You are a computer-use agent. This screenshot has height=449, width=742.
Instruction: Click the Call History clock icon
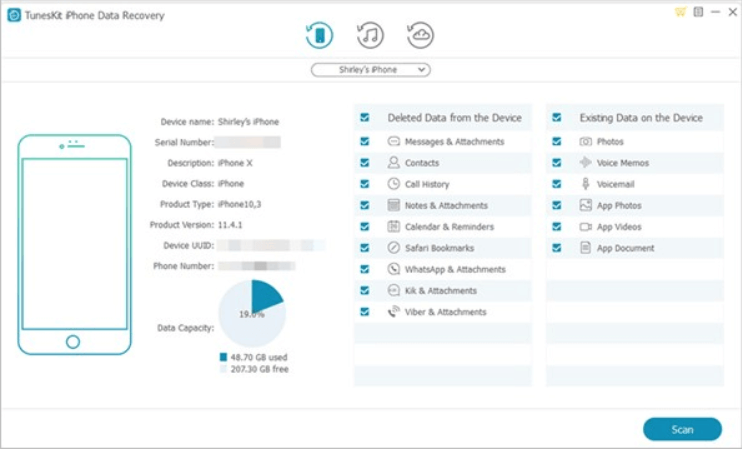pos(394,184)
